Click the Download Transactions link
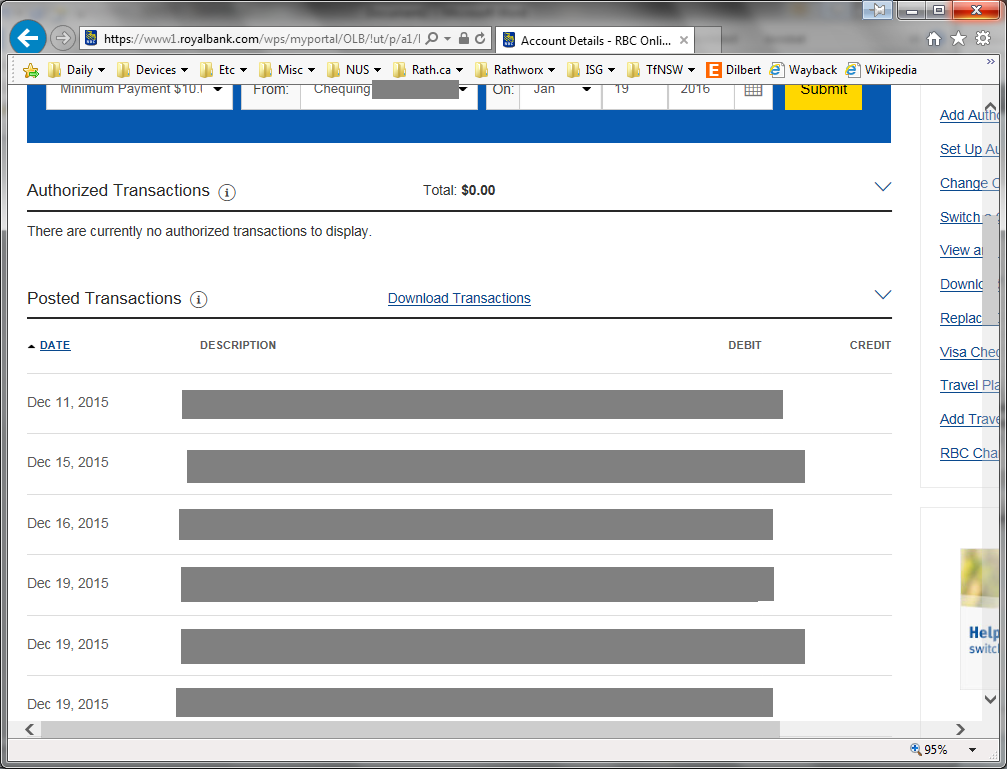This screenshot has height=769, width=1007. pyautogui.click(x=459, y=298)
